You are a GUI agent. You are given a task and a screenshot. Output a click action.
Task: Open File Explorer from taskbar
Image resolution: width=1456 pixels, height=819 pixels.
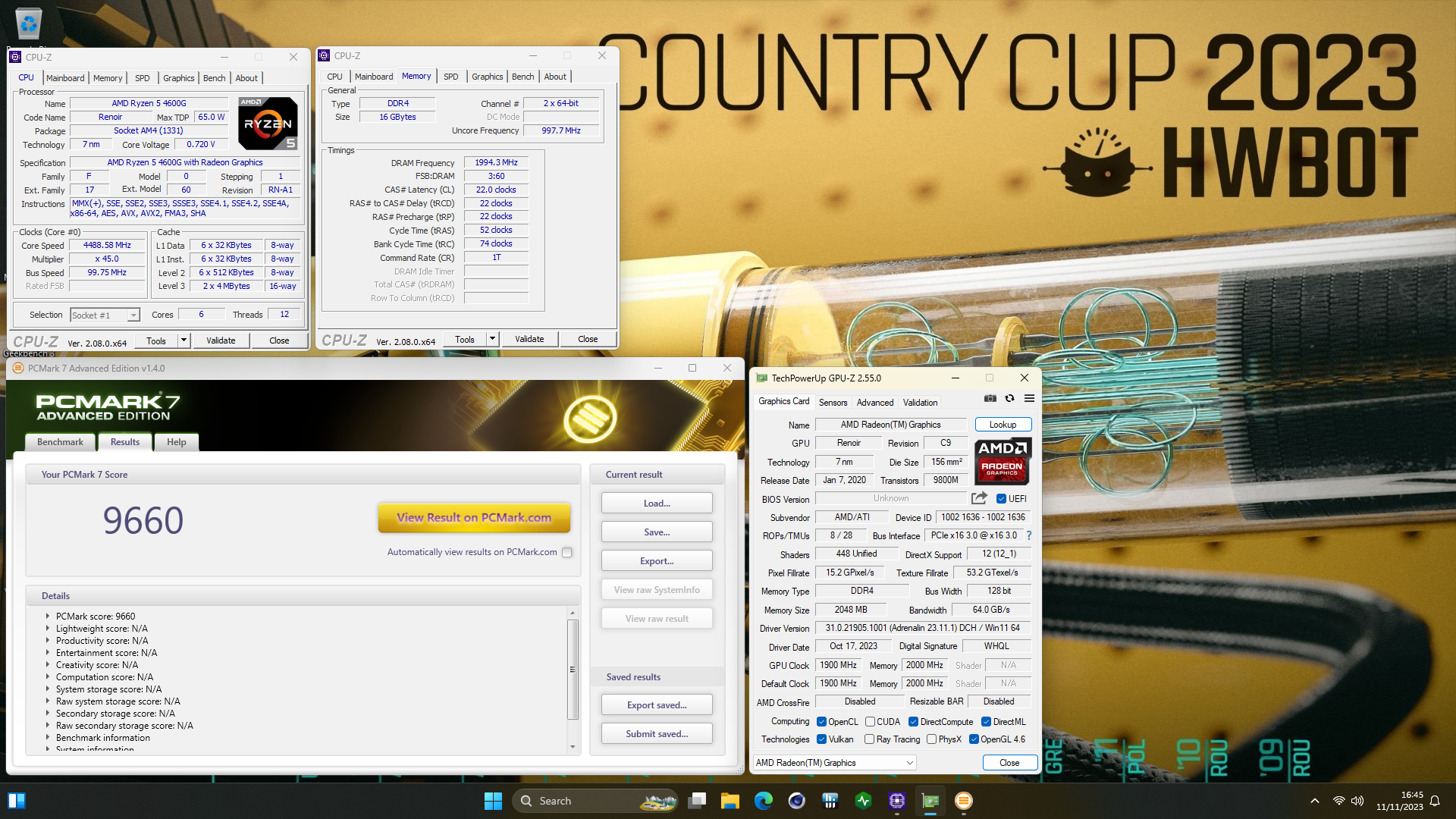pos(730,801)
